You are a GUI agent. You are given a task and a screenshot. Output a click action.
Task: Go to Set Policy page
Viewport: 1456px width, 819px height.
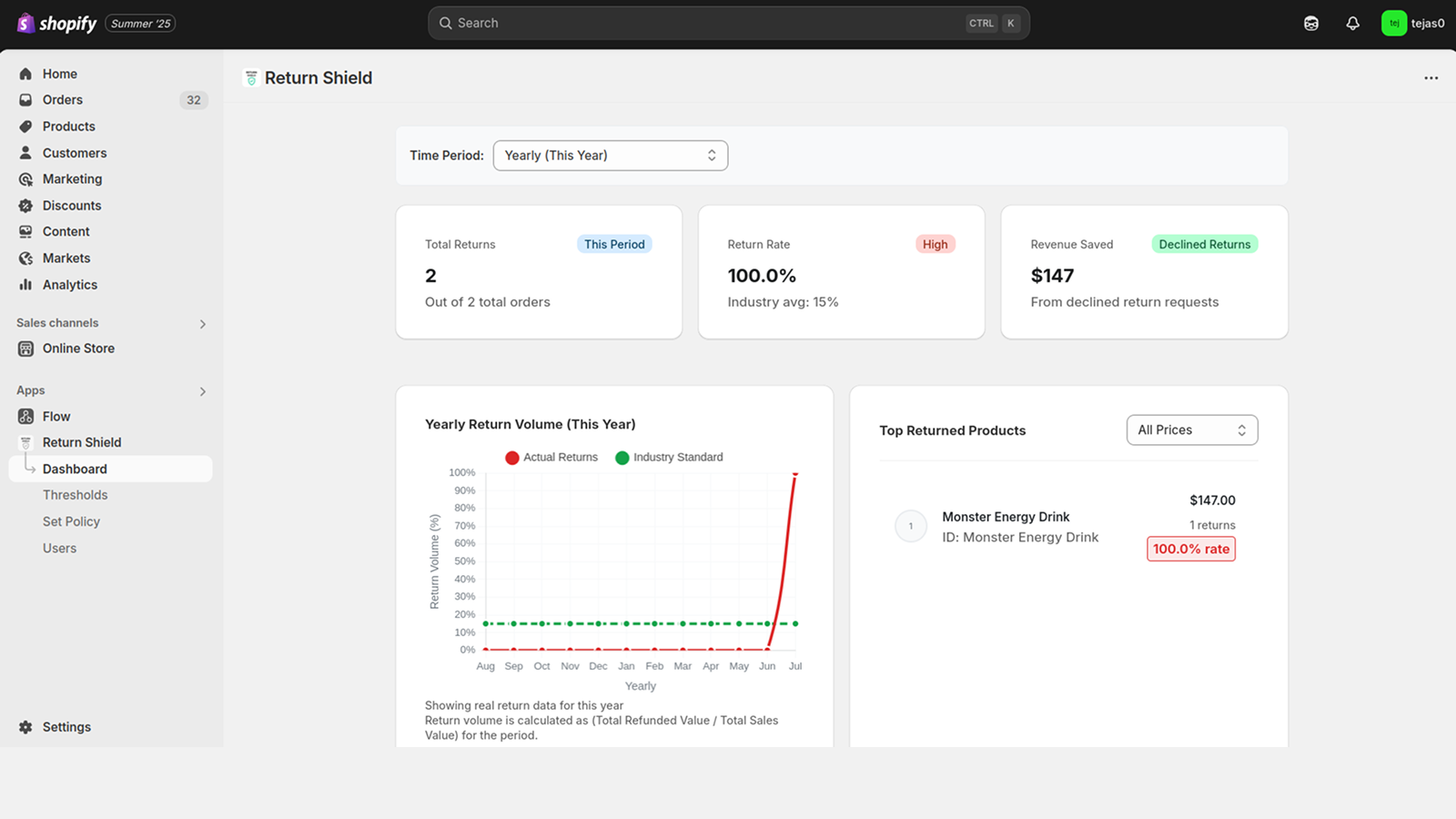pyautogui.click(x=71, y=521)
